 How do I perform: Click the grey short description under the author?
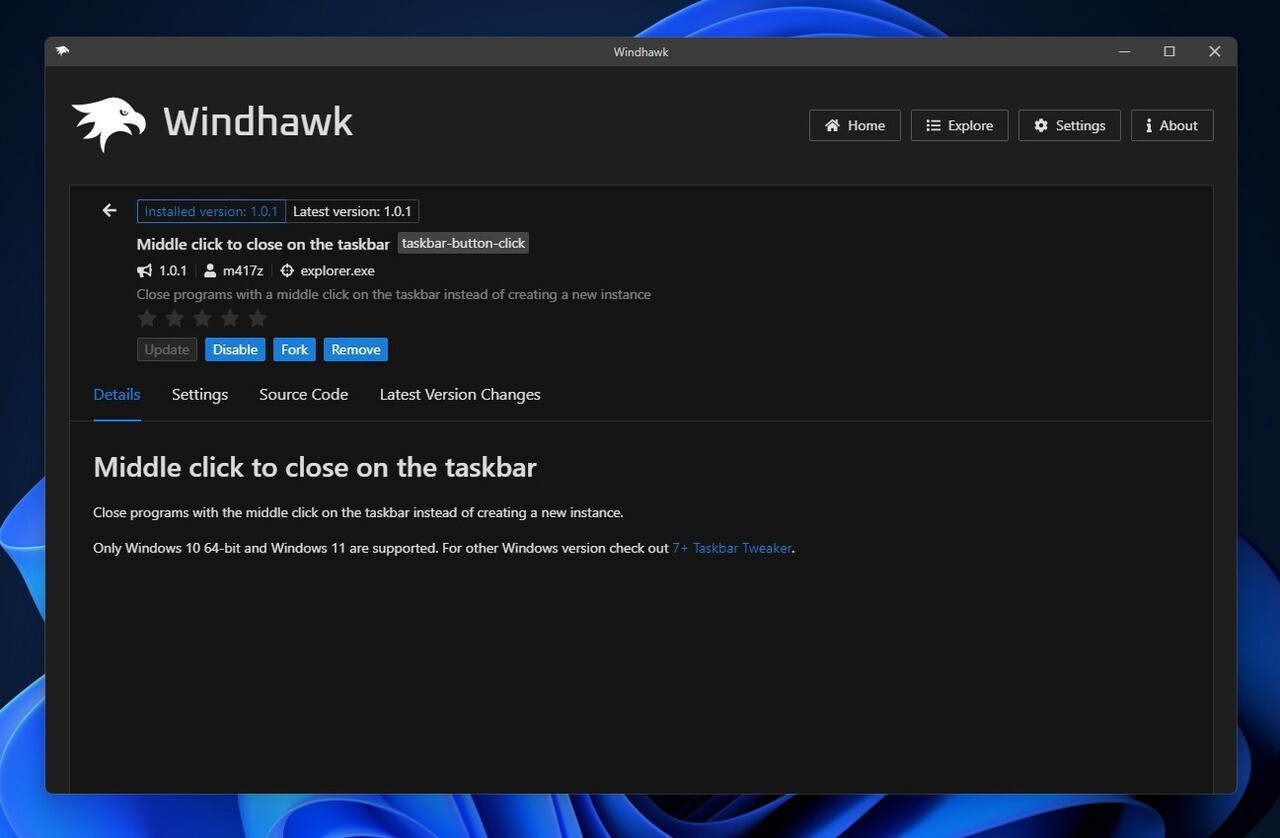click(394, 294)
